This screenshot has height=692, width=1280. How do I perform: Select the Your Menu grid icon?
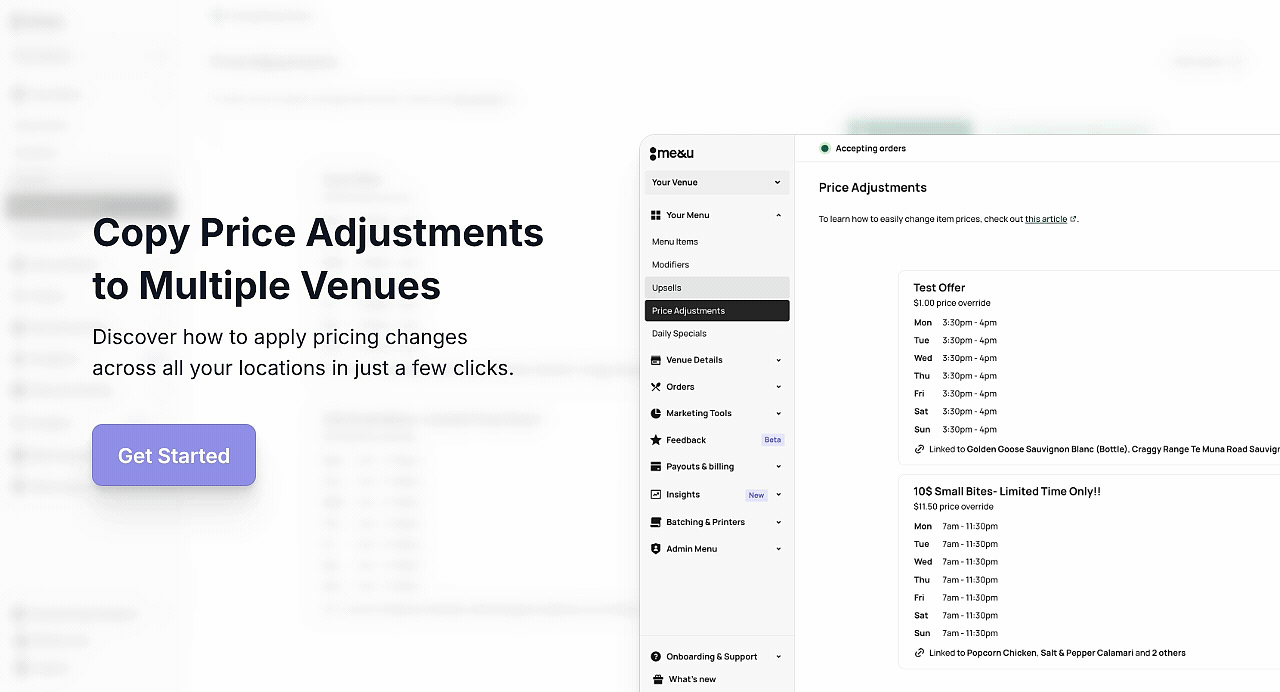tap(656, 215)
